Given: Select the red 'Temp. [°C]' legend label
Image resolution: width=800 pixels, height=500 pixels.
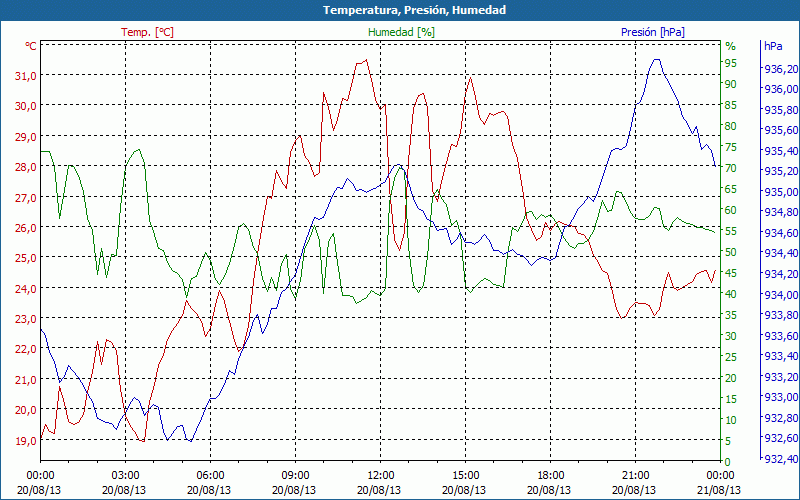Looking at the screenshot, I should tap(147, 32).
